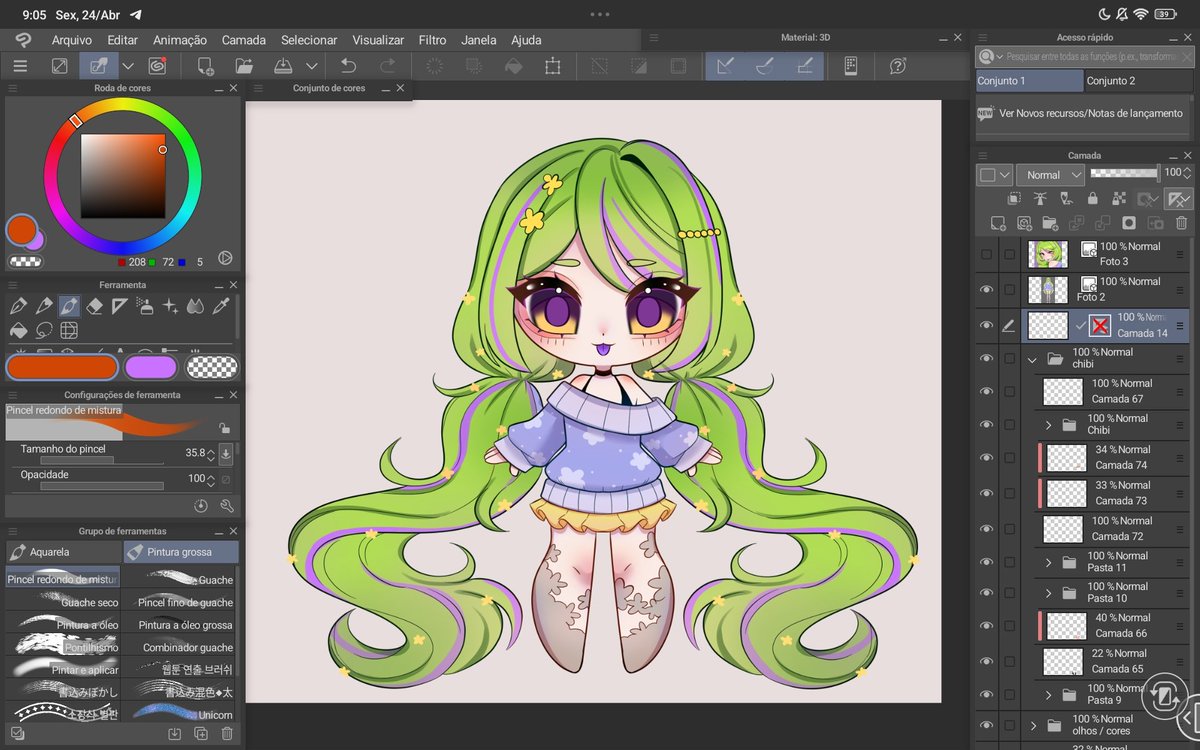
Task: Toggle Snap to special ruler icon
Action: [765, 66]
